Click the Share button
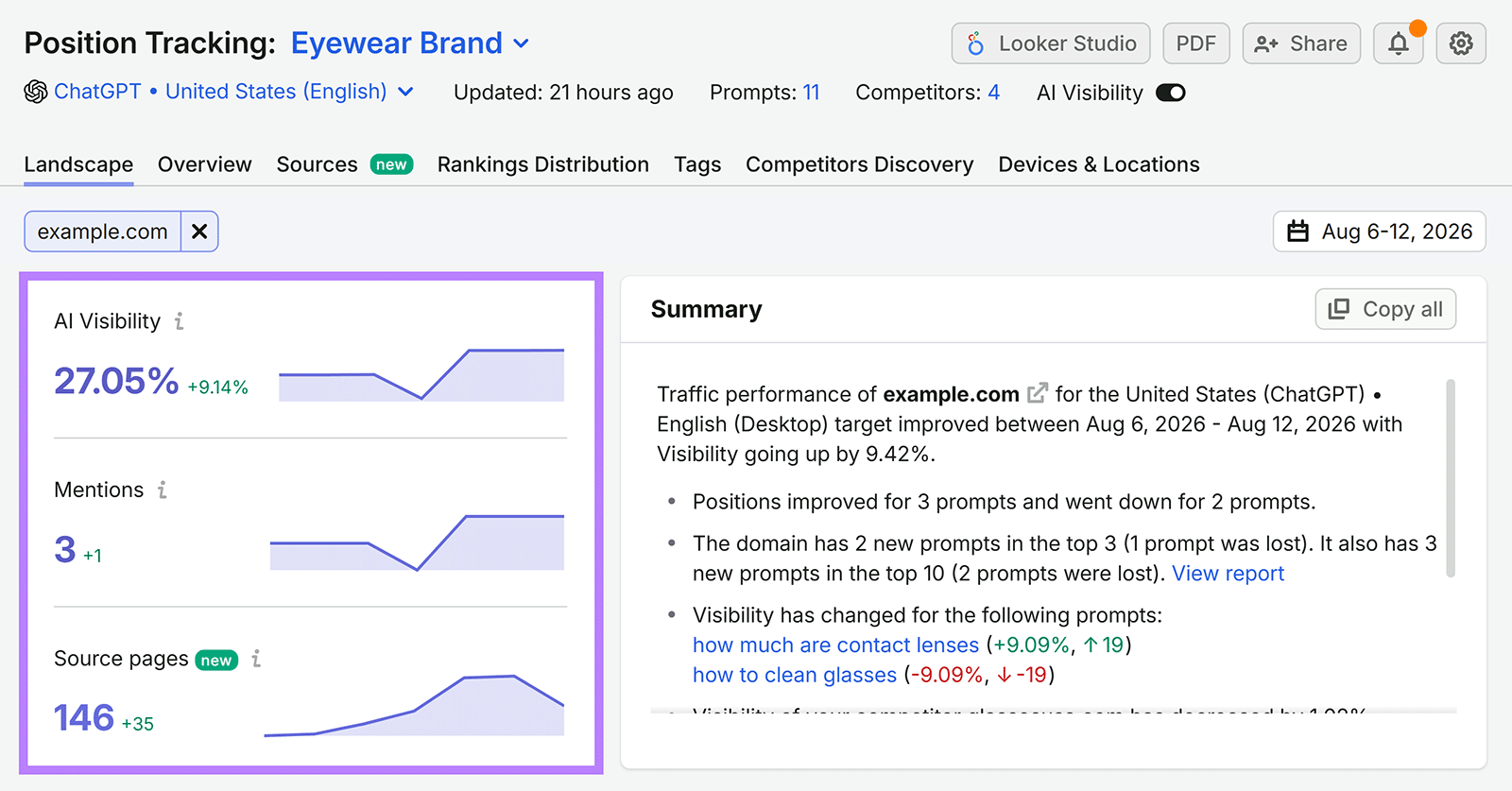This screenshot has height=791, width=1512. pos(1301,43)
